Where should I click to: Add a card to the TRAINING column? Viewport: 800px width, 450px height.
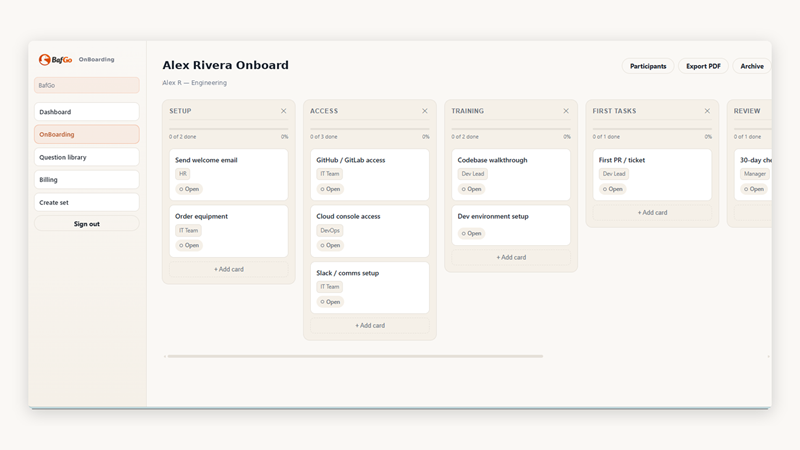click(511, 257)
